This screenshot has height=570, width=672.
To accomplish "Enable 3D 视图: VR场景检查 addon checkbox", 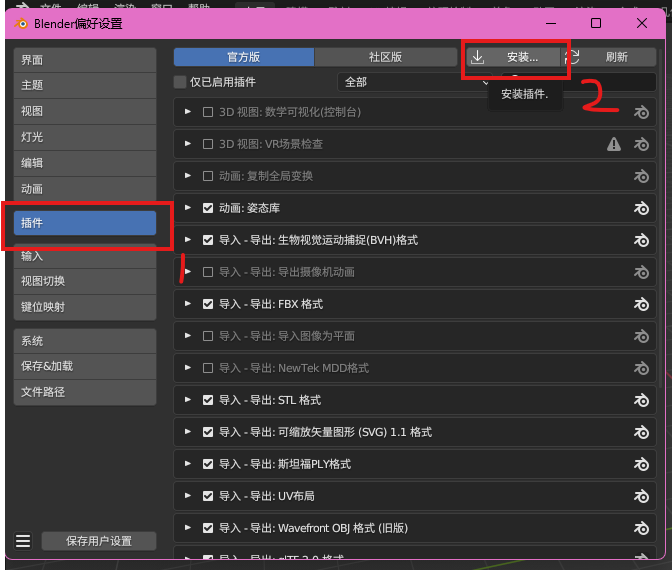I will pos(208,144).
